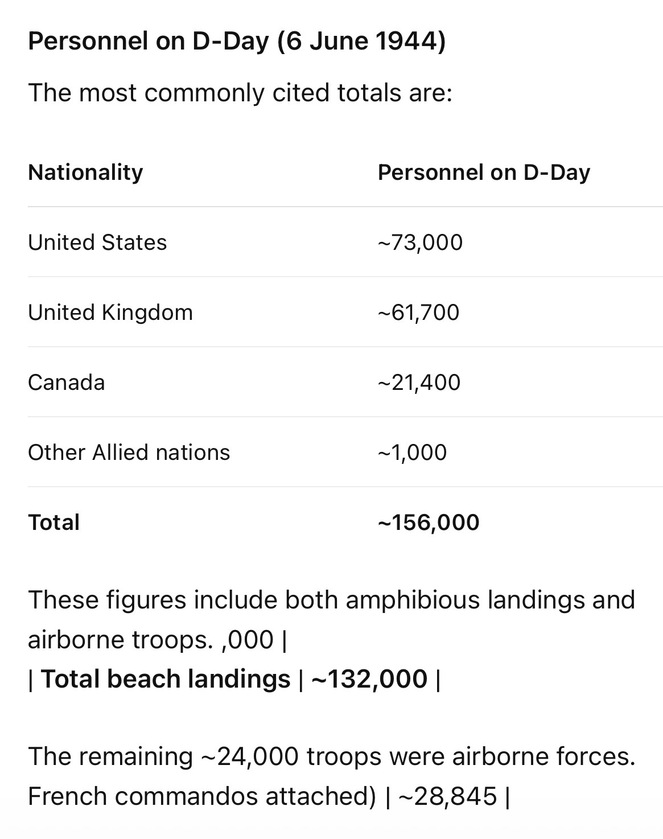Click the most commonly cited totals line
Image resolution: width=663 pixels, height=839 pixels.
tap(240, 93)
